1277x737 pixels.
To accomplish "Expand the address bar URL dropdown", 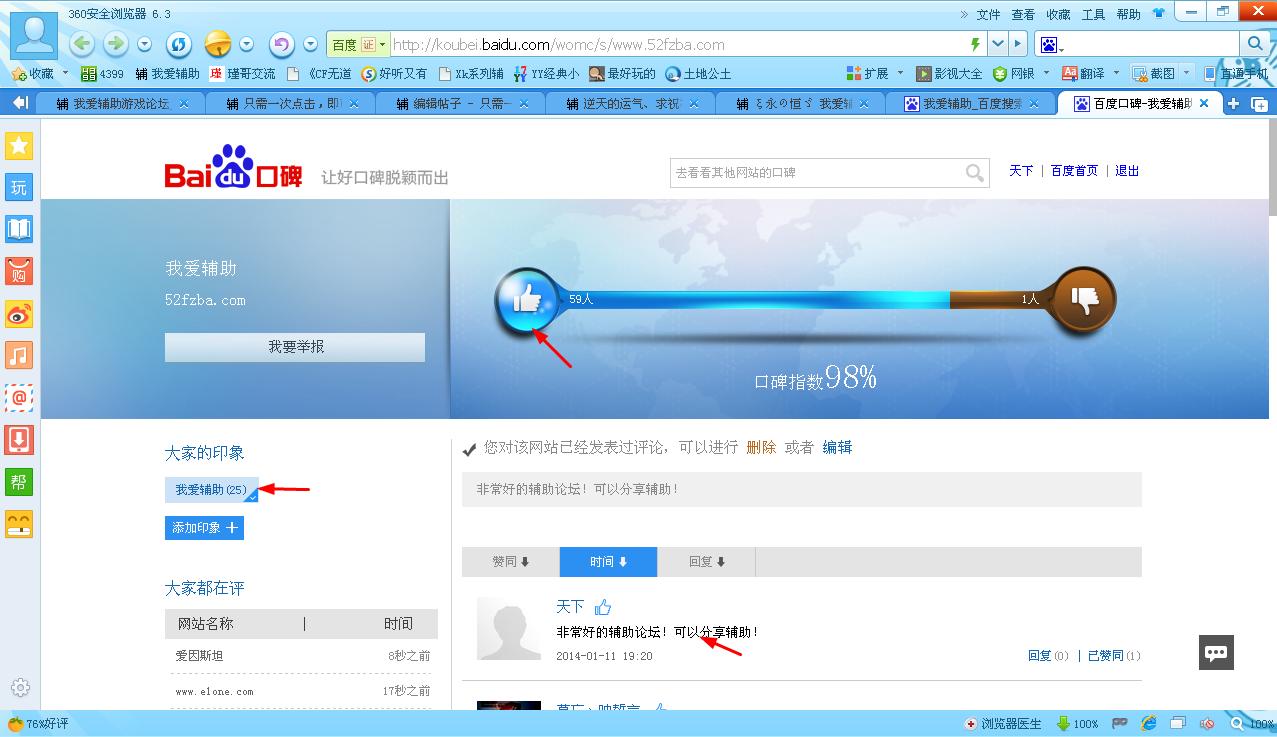I will (x=998, y=44).
